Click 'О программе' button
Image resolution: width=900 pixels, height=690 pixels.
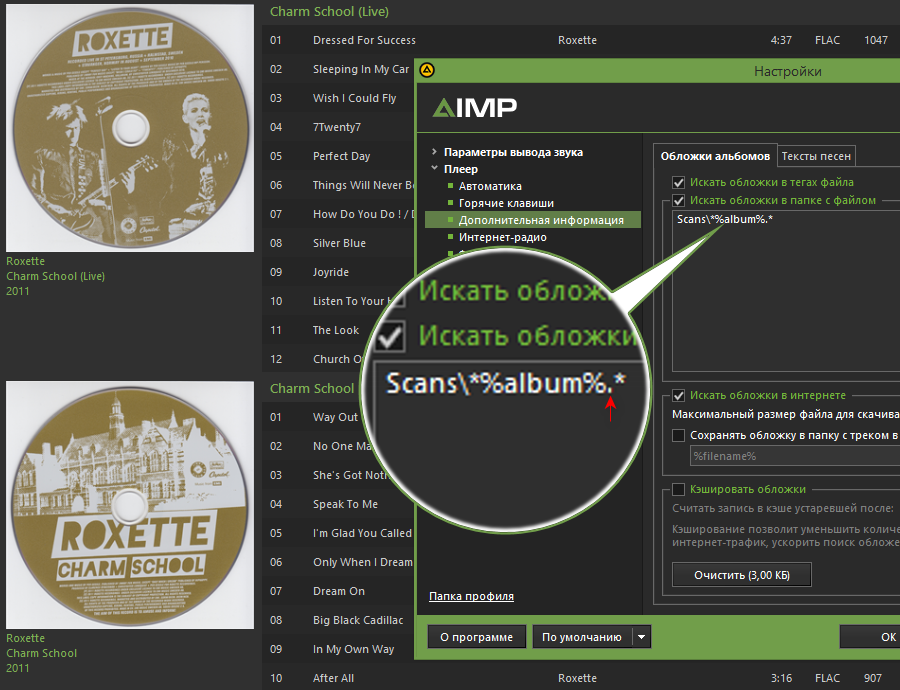(476, 637)
